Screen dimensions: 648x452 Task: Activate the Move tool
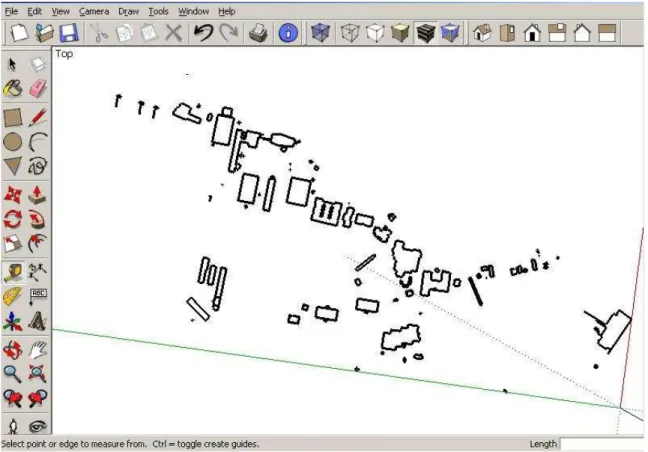click(x=12, y=195)
